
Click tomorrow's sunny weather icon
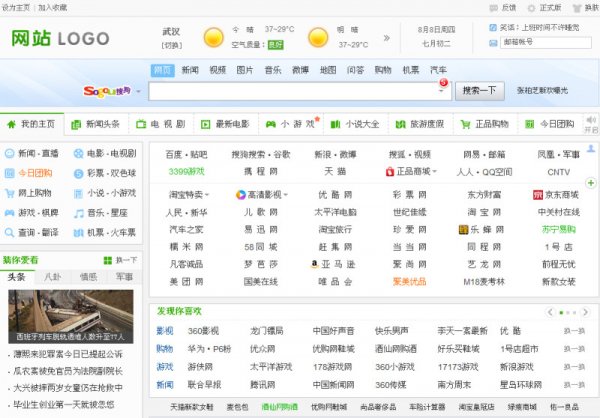click(318, 38)
